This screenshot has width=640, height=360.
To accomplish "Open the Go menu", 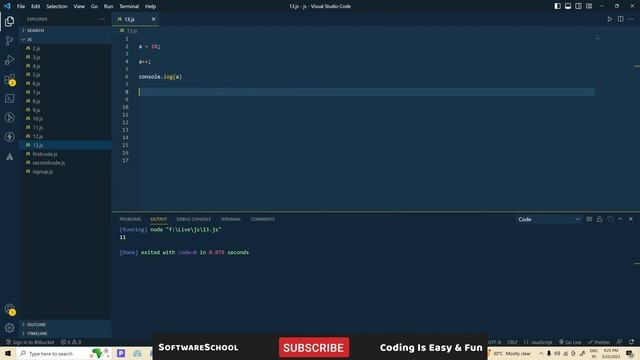I will [94, 6].
